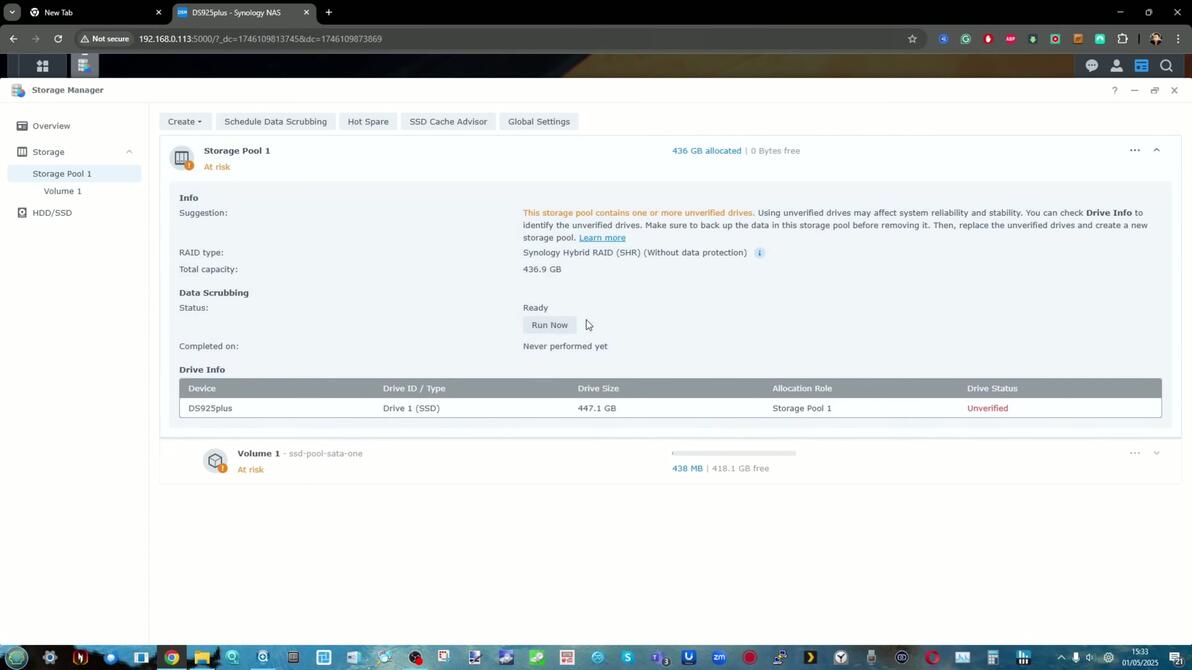Open the Chrome three-dot menu
The height and width of the screenshot is (670, 1192).
coord(1178,39)
